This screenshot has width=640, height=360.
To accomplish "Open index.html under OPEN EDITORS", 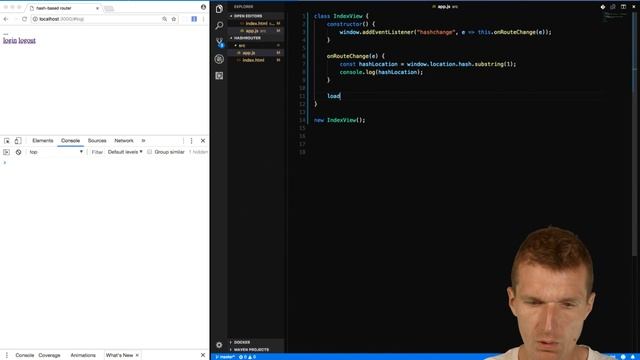I will click(x=257, y=23).
